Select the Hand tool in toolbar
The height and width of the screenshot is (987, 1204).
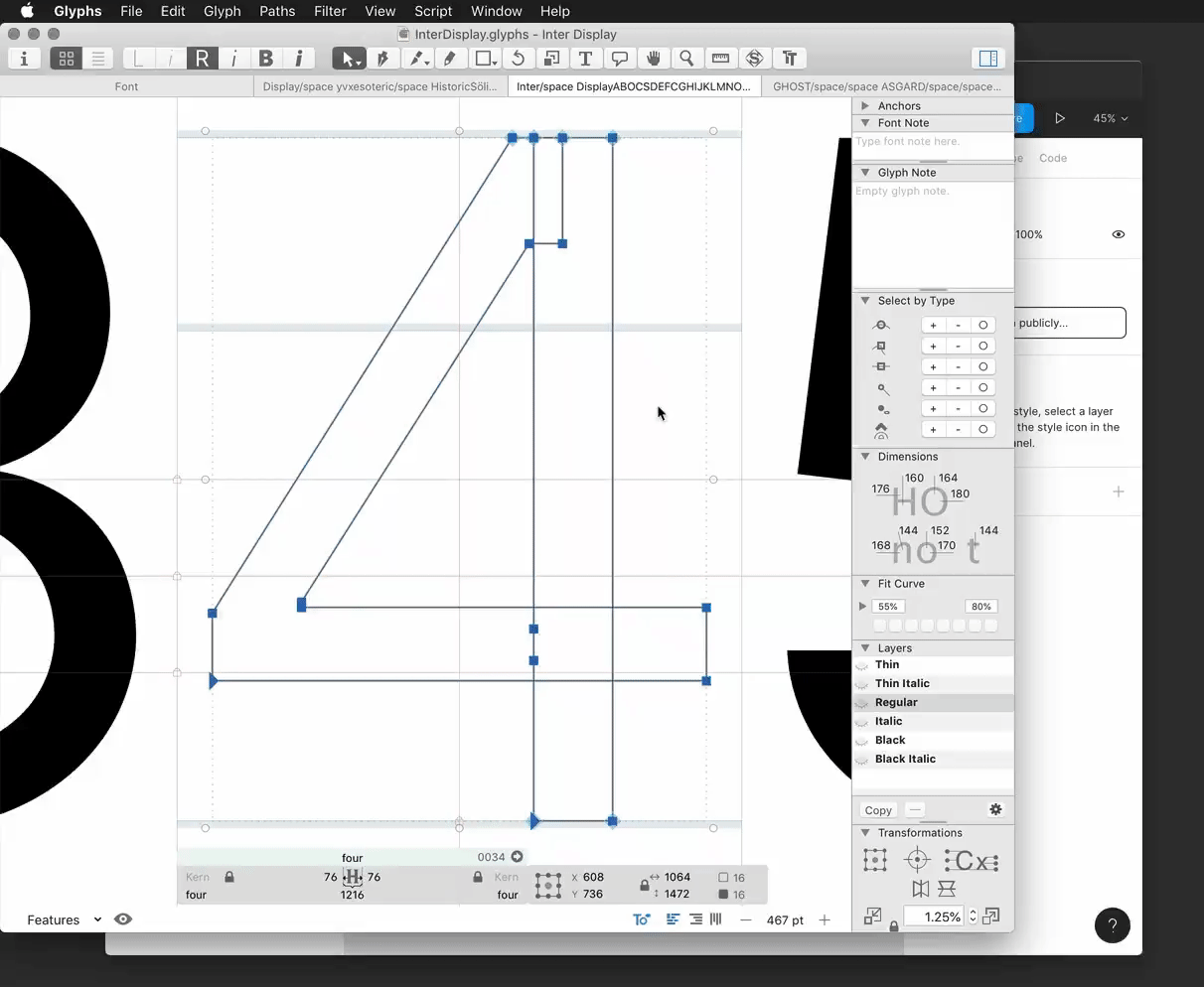coord(653,59)
